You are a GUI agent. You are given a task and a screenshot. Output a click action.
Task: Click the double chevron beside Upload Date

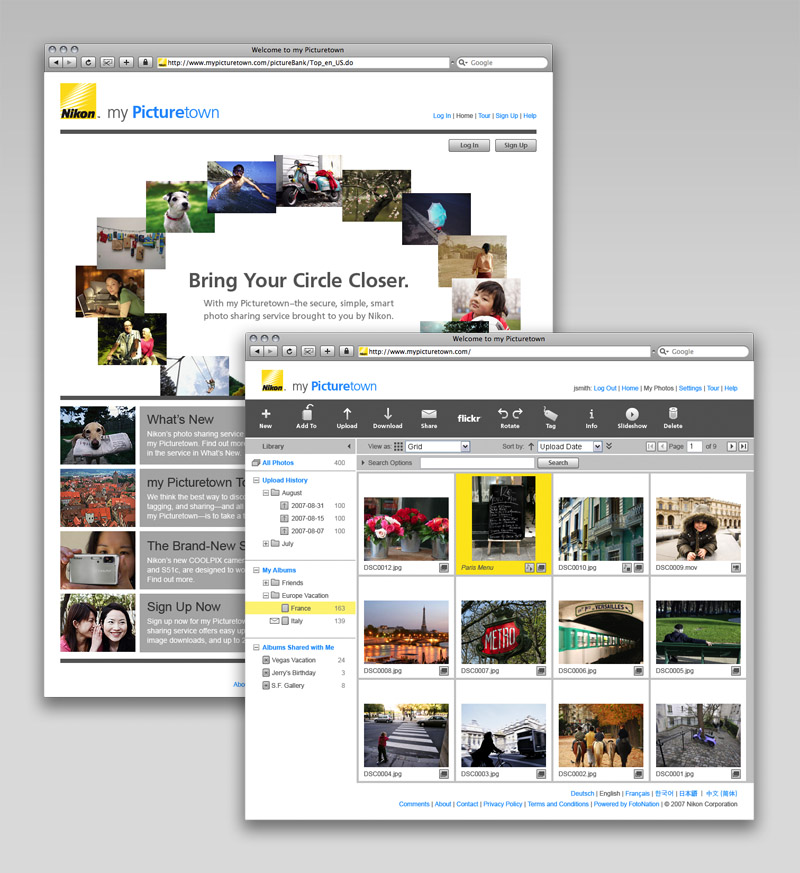(x=609, y=446)
